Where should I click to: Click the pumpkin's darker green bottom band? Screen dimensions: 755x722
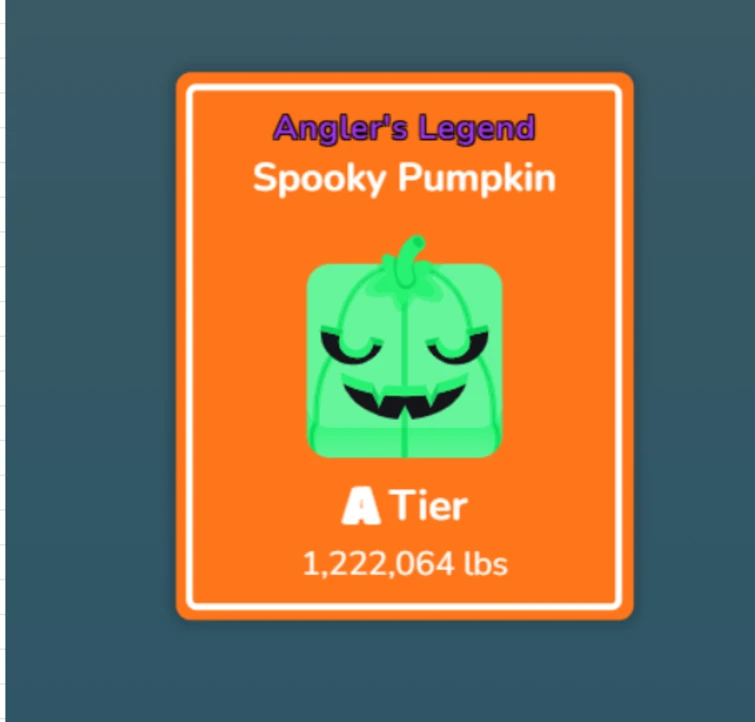[x=404, y=441]
